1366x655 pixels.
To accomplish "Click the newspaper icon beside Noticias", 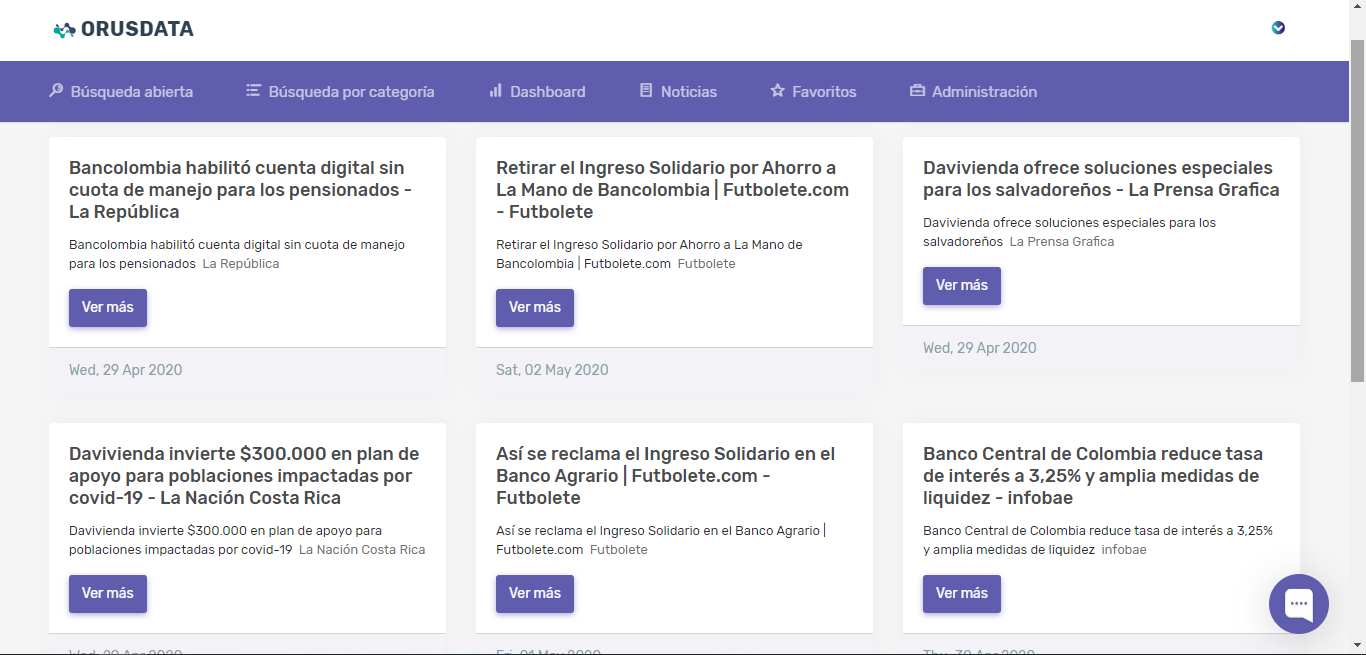I will click(x=646, y=91).
